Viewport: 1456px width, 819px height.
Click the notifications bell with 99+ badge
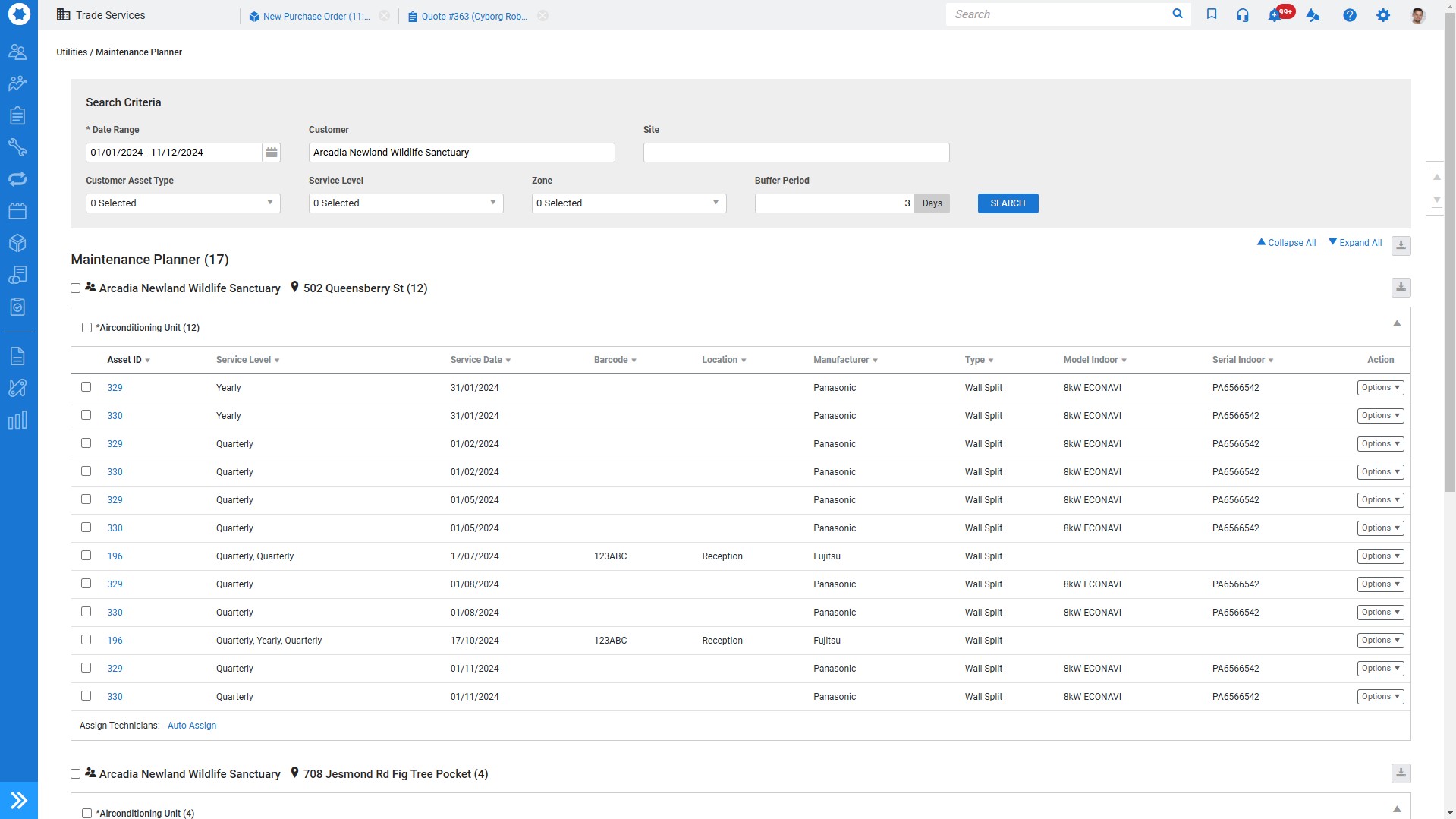[x=1276, y=15]
